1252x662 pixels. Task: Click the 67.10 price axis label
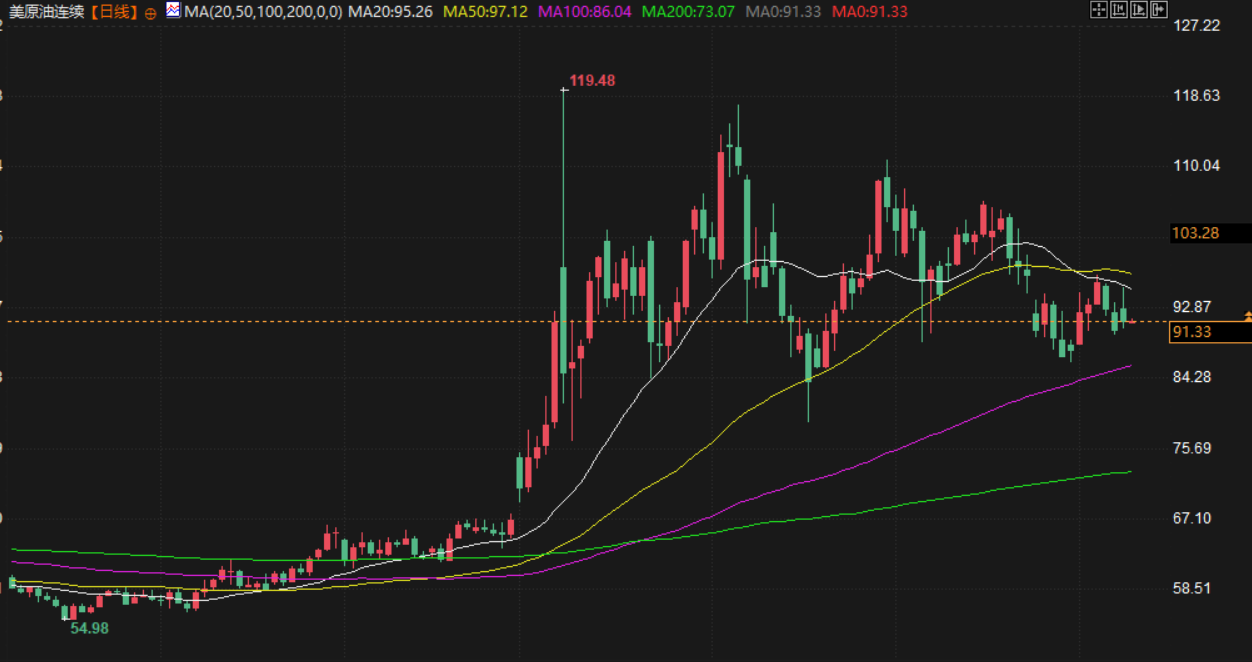point(1193,518)
